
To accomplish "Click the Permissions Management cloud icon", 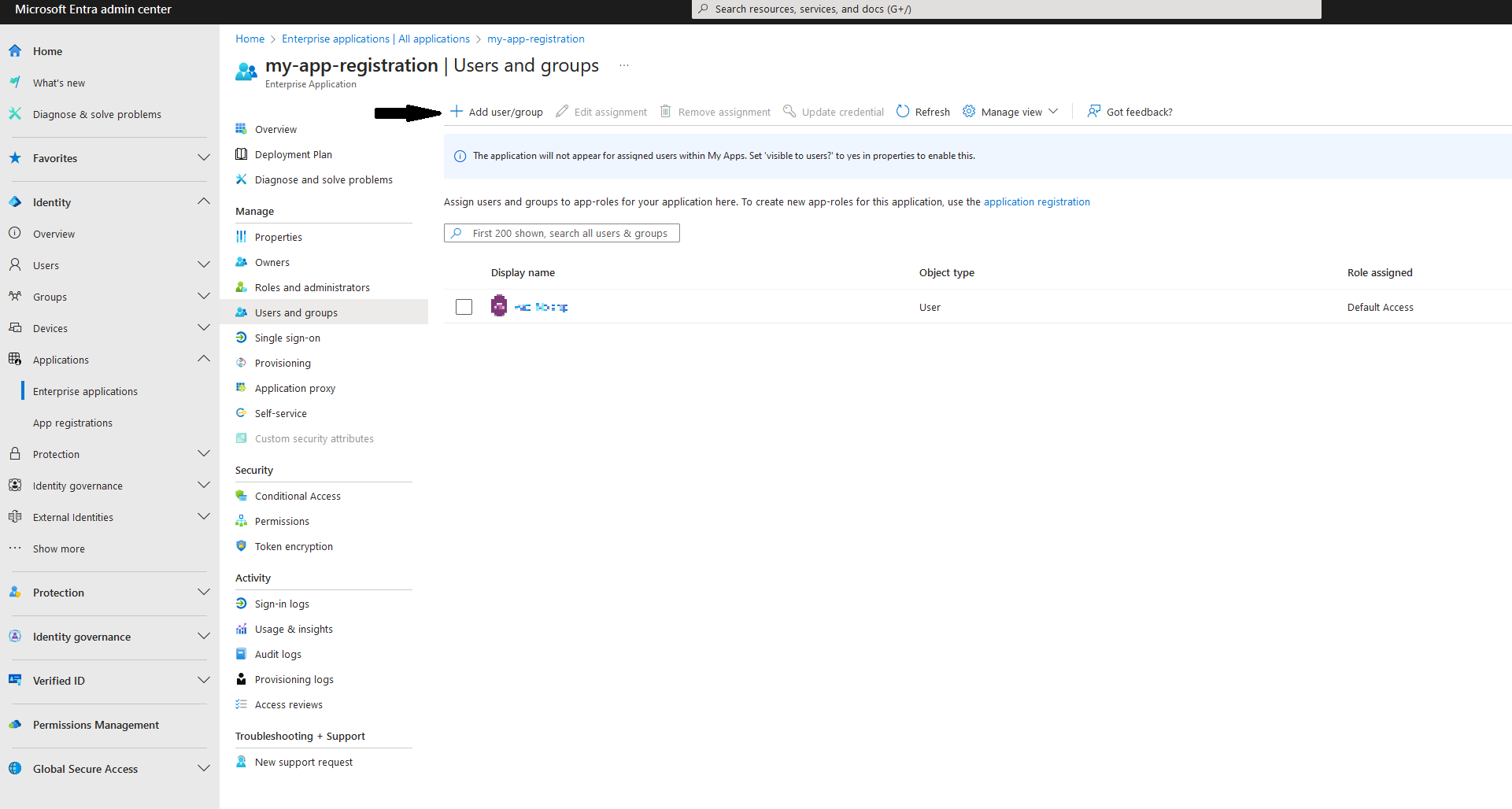I will coord(15,724).
